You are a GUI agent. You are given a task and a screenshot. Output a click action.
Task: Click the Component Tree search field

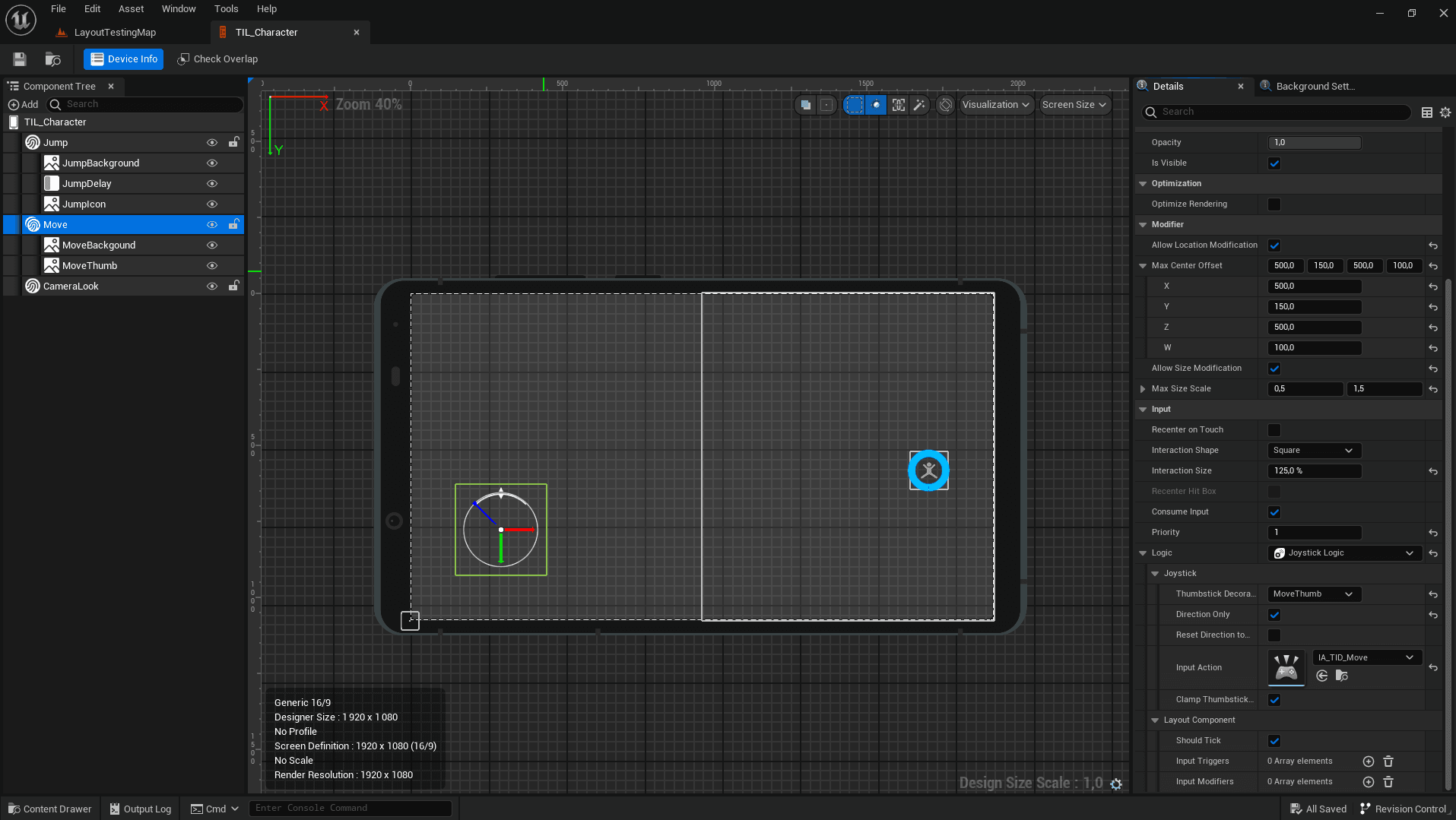click(x=144, y=105)
